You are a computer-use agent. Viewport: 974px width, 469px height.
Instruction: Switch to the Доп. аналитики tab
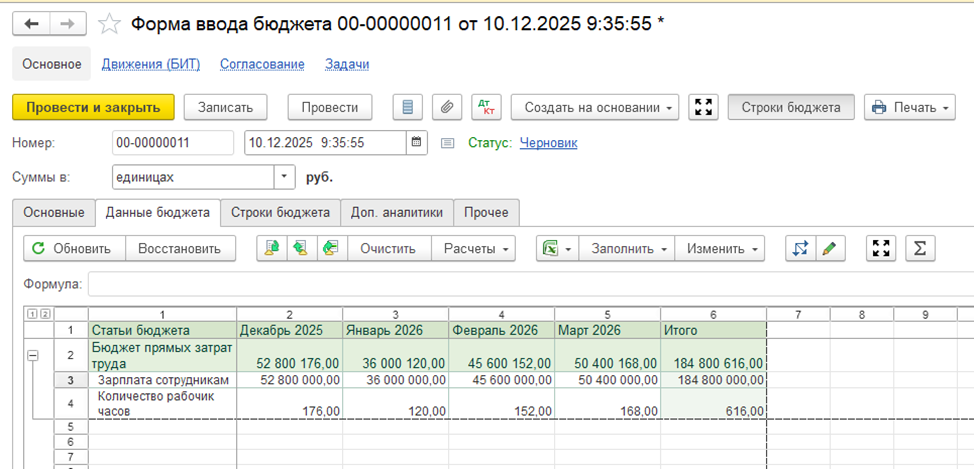(x=397, y=212)
